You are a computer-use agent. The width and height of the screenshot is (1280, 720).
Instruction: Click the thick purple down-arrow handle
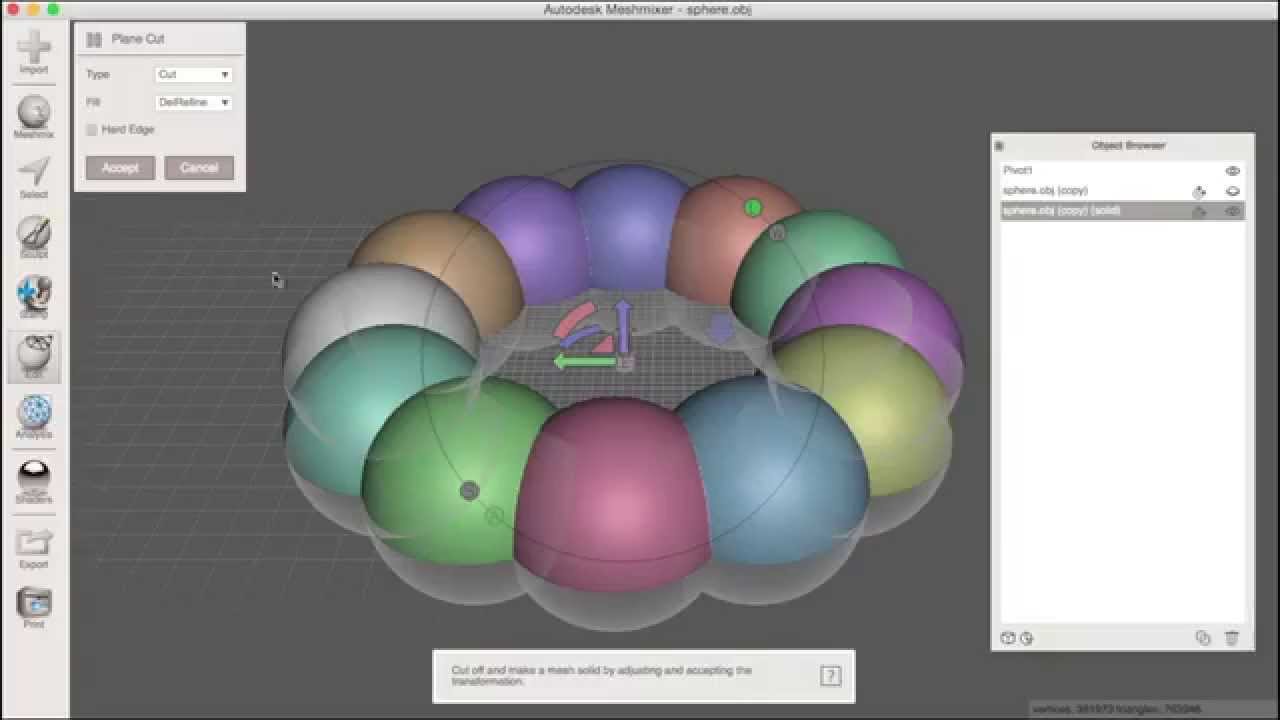click(x=721, y=328)
